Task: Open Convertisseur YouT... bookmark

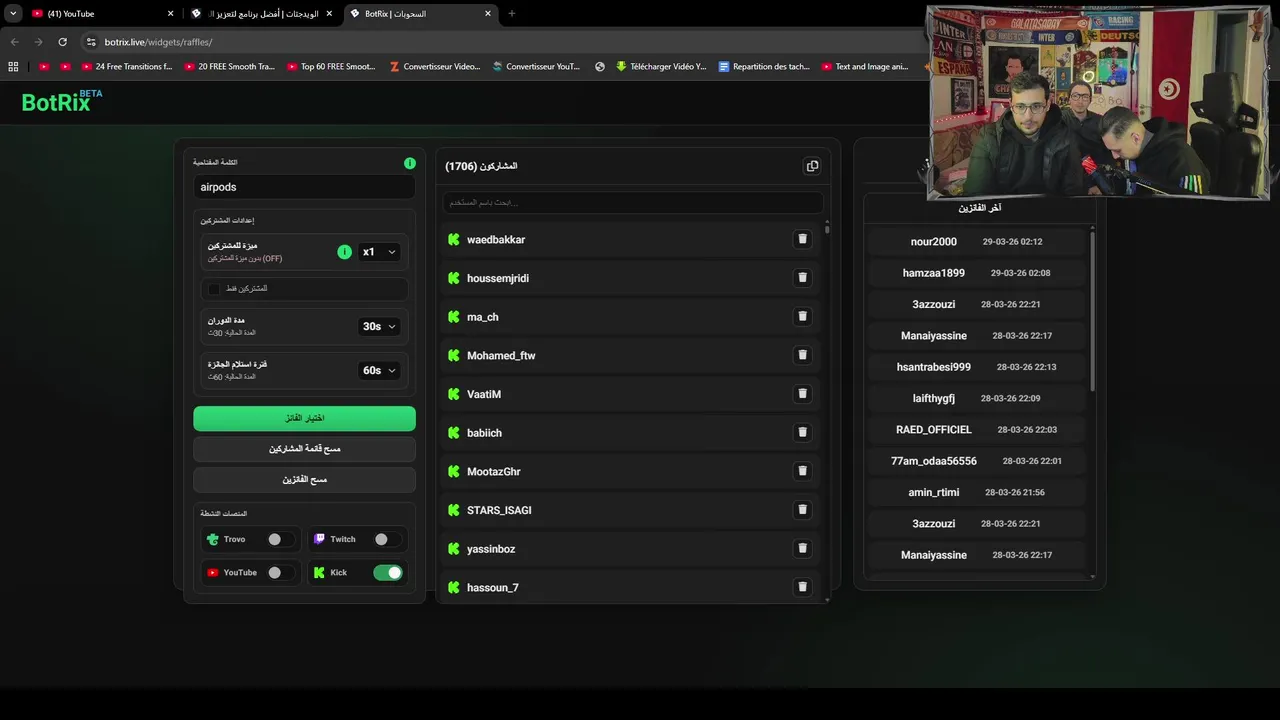Action: [x=535, y=67]
